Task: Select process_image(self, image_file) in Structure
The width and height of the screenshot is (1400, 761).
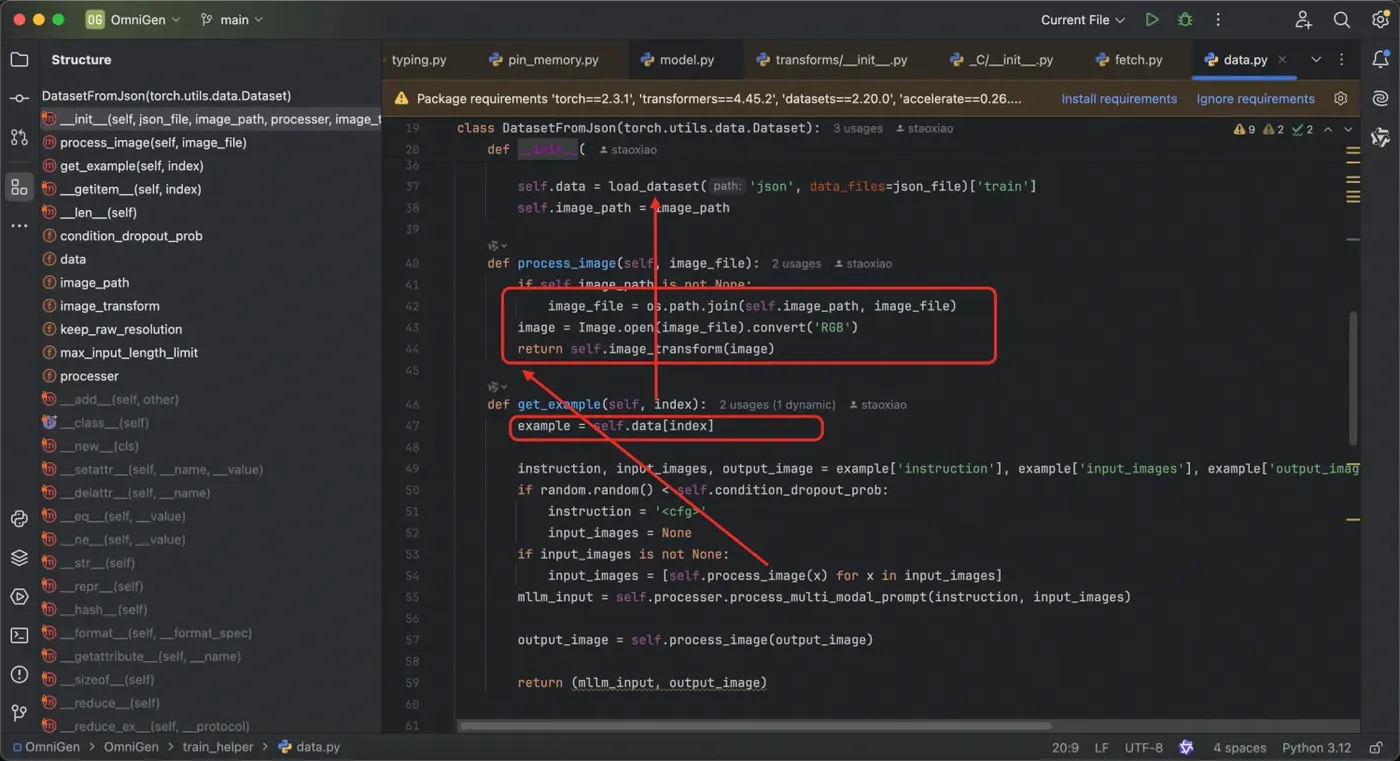Action: (153, 143)
